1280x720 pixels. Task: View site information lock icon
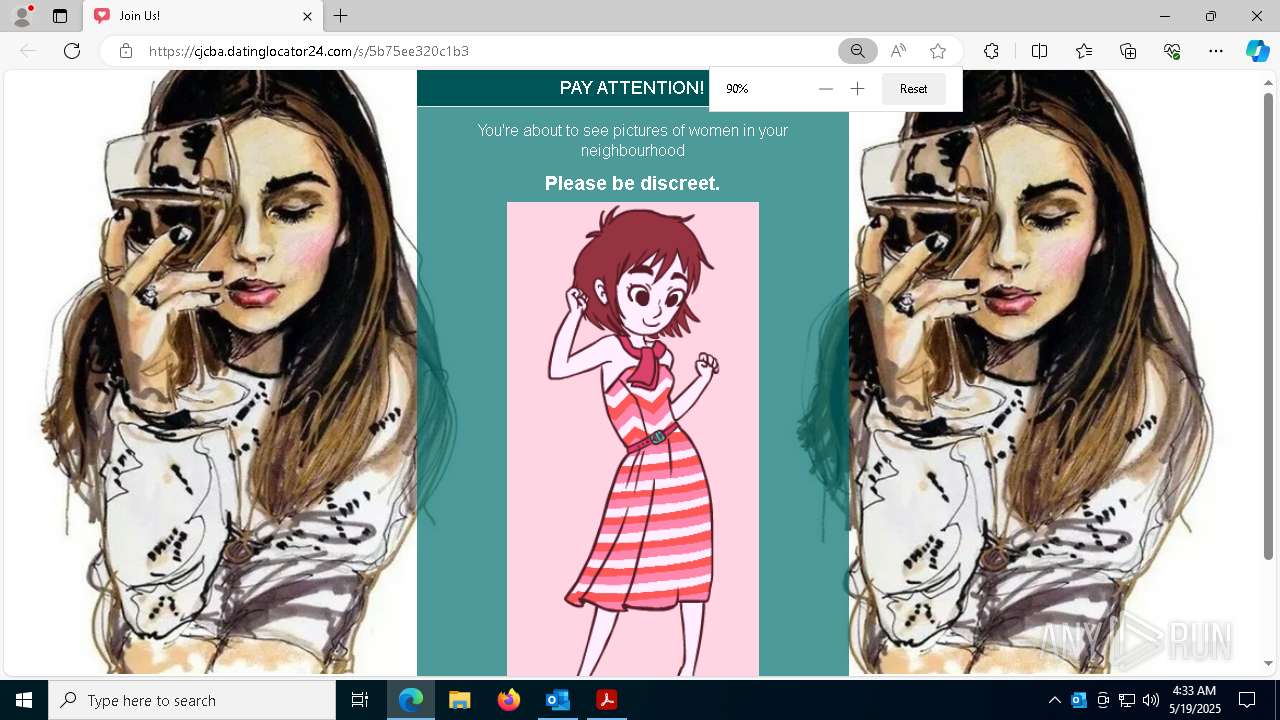tap(126, 51)
